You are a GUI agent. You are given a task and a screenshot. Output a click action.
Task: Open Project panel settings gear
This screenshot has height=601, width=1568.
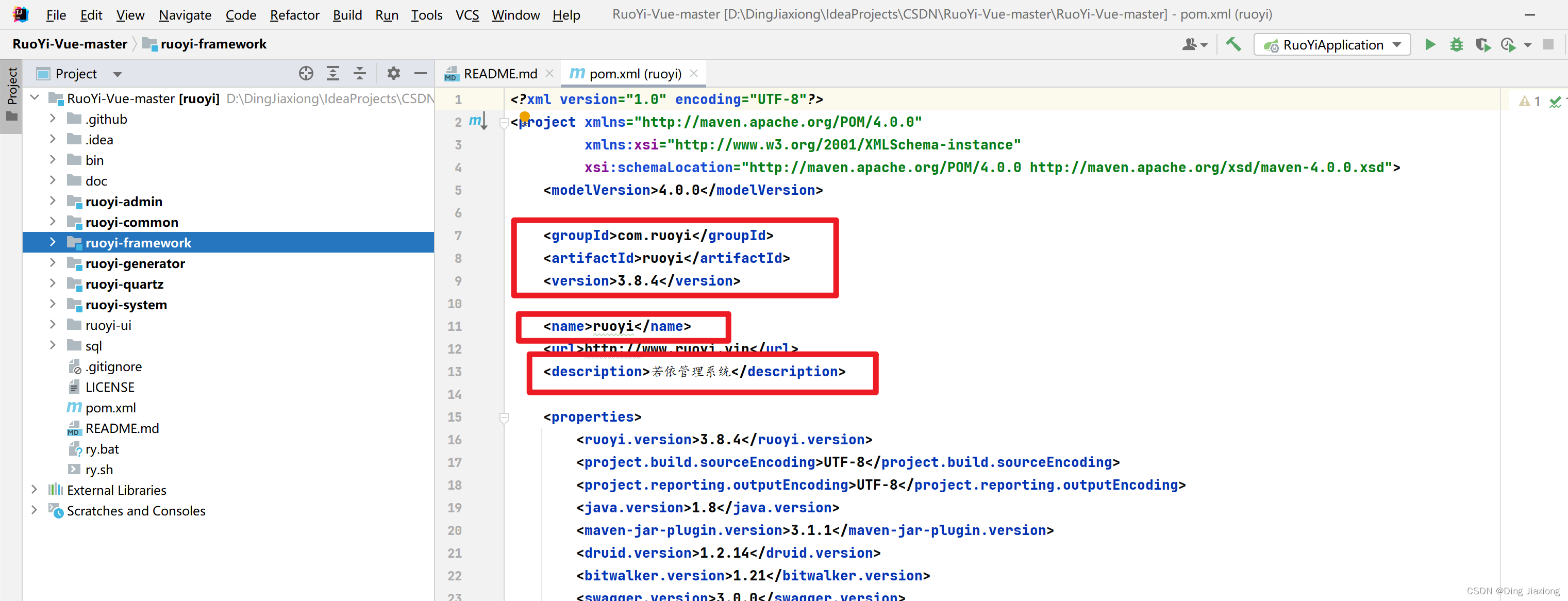click(x=393, y=74)
